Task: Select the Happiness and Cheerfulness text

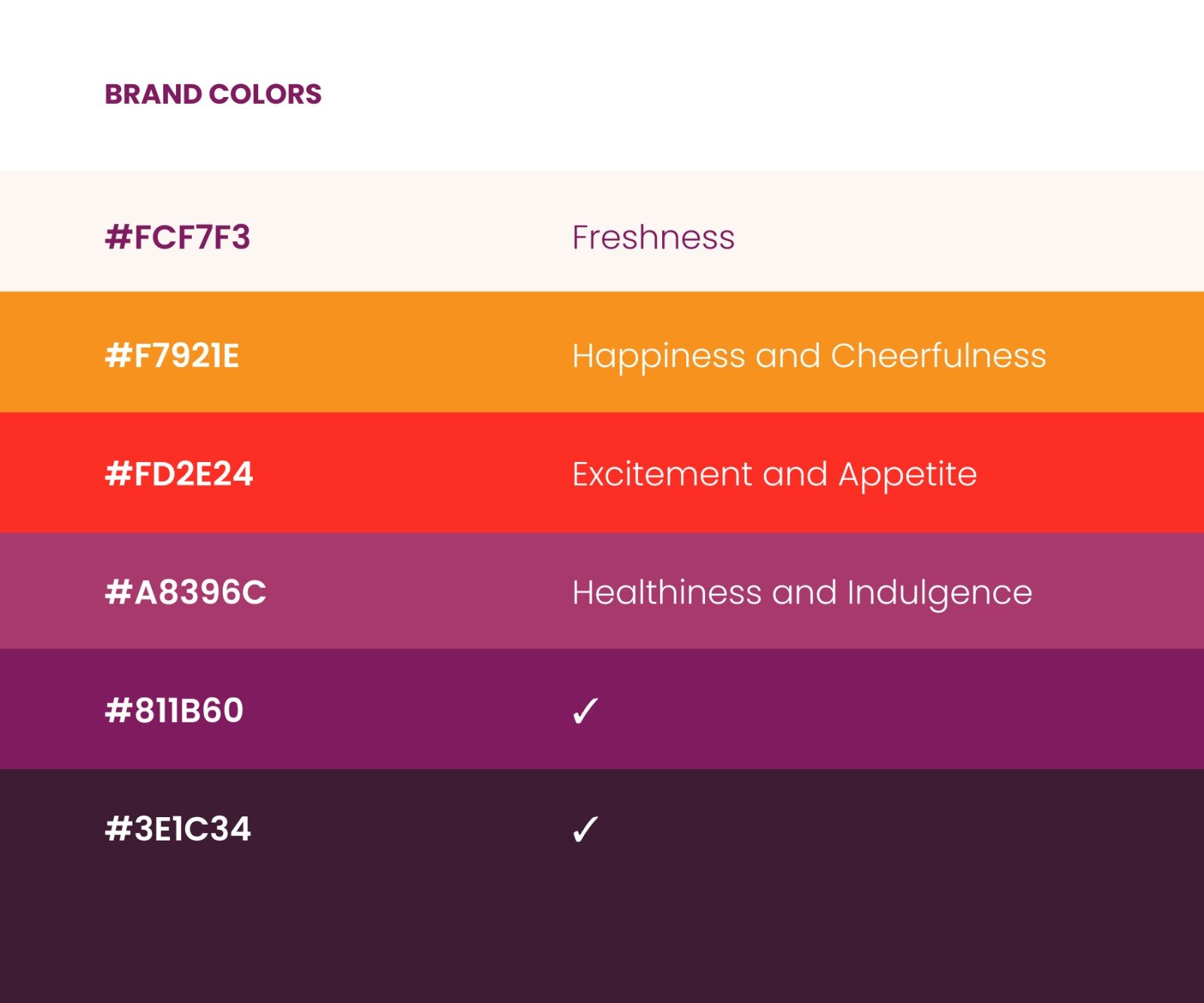Action: pos(809,356)
